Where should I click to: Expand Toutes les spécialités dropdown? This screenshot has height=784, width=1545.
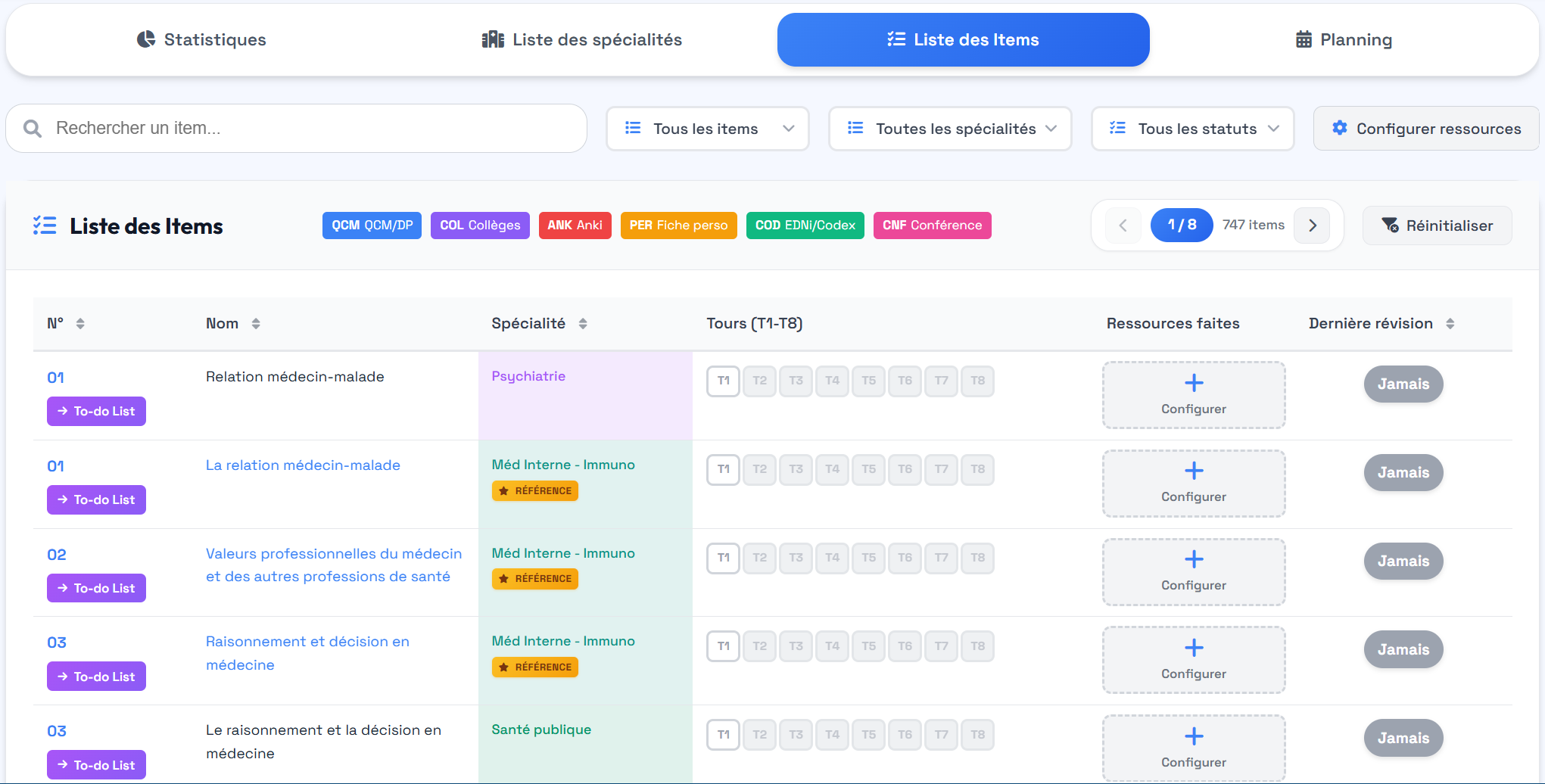tap(950, 129)
